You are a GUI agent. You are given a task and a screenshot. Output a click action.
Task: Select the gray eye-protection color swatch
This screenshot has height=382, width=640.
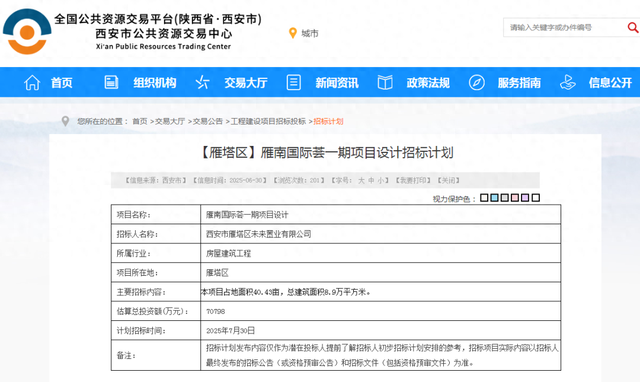point(504,198)
